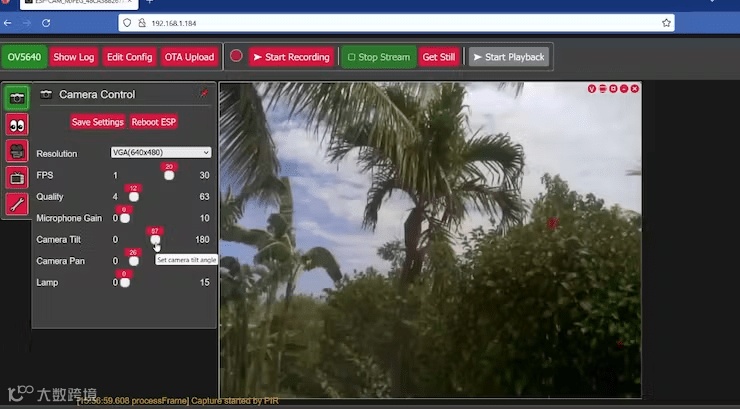The width and height of the screenshot is (740, 409).
Task: Open the Camera Control sidebar tab
Action: pyautogui.click(x=17, y=98)
